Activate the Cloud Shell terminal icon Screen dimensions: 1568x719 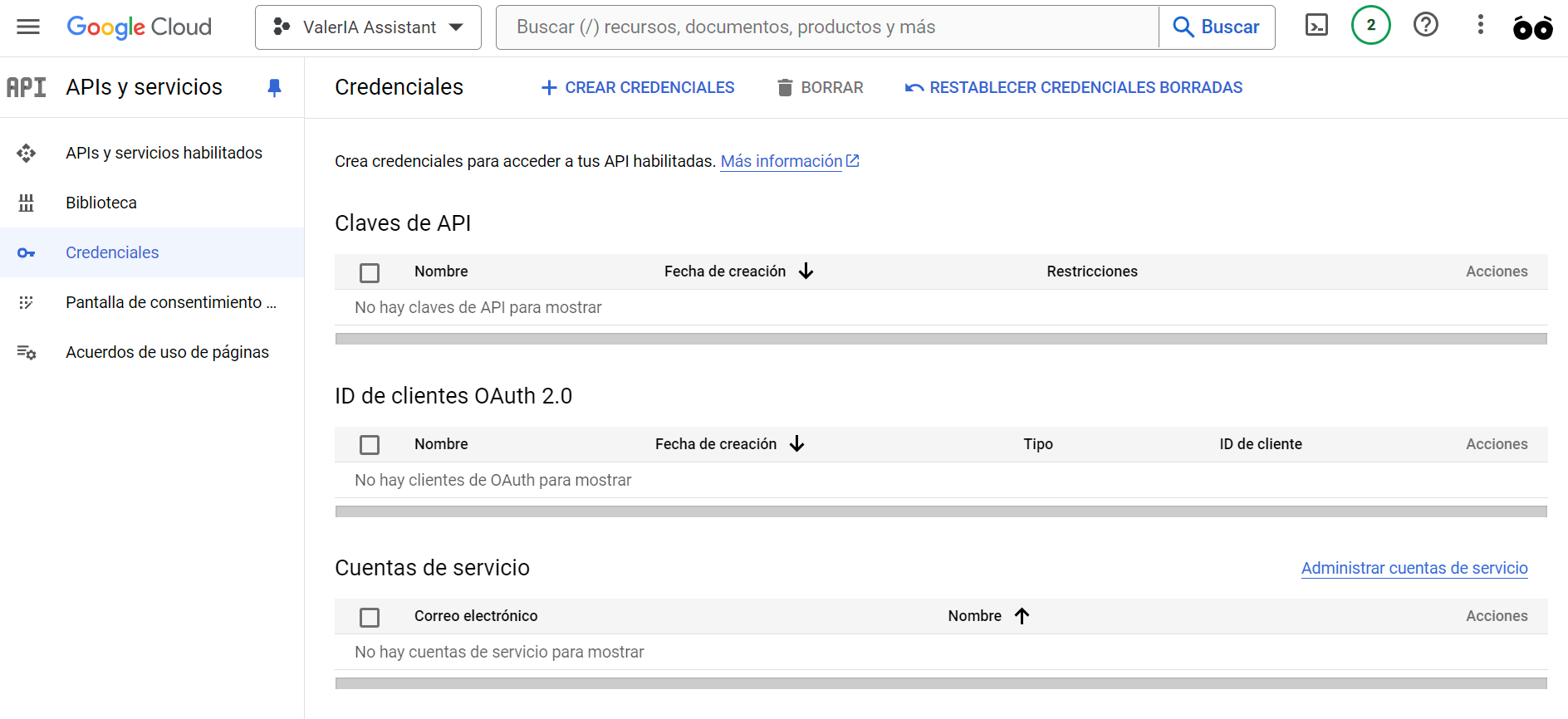click(1316, 26)
